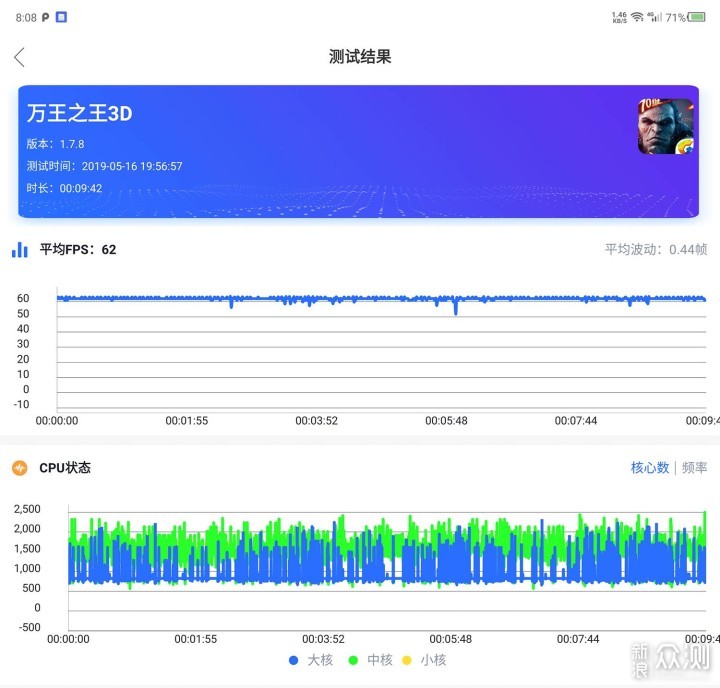Tap the 版本: 1.7.8 version text
The image size is (720, 688).
[x=55, y=144]
